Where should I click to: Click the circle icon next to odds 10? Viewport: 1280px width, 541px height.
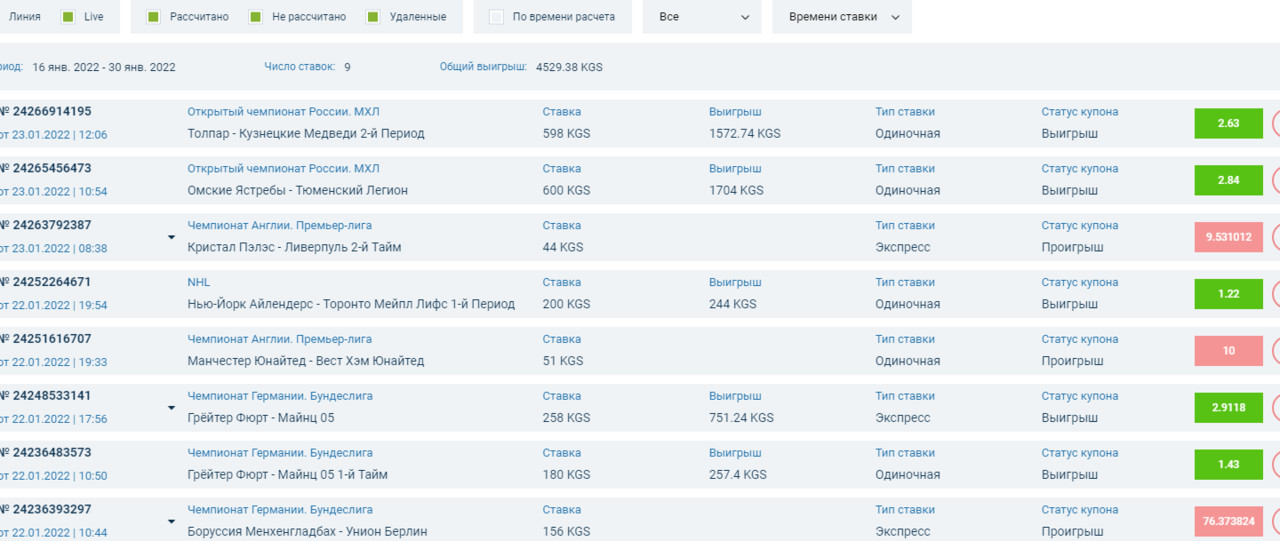(1276, 351)
